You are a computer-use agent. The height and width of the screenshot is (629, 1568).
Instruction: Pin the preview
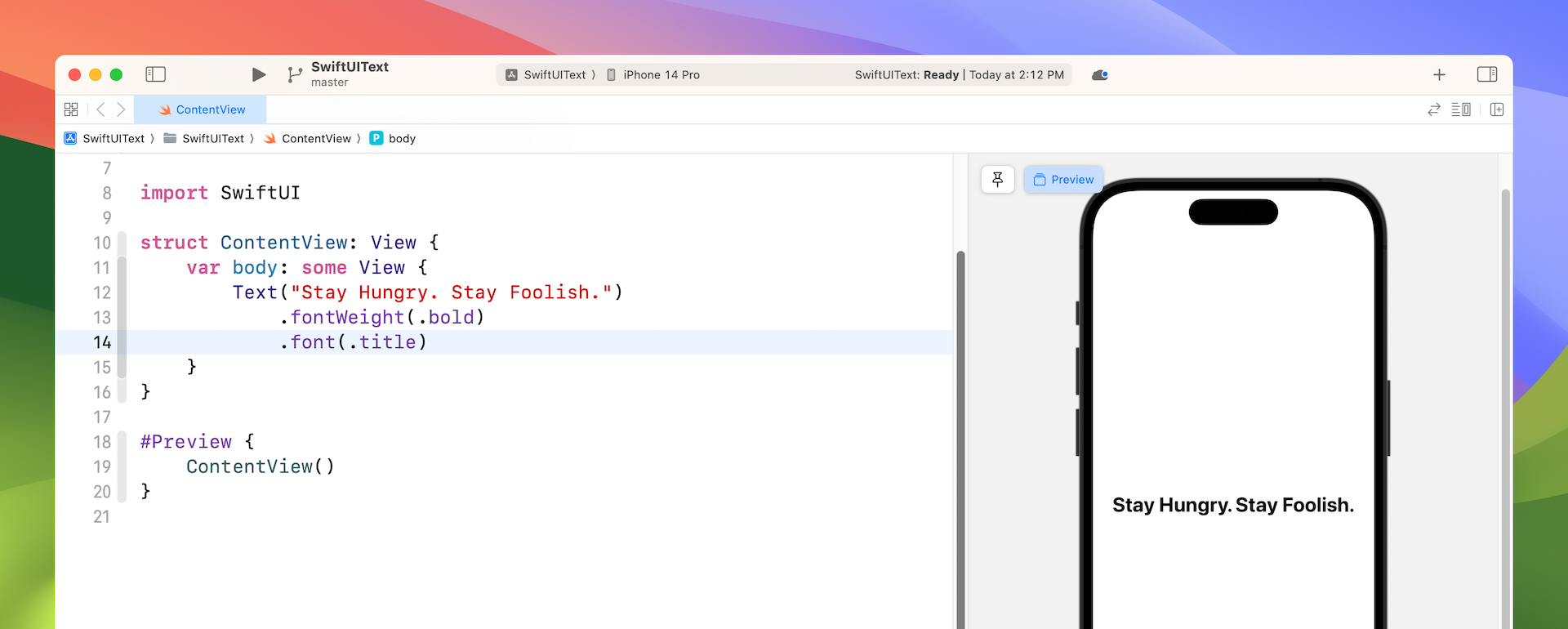point(998,180)
